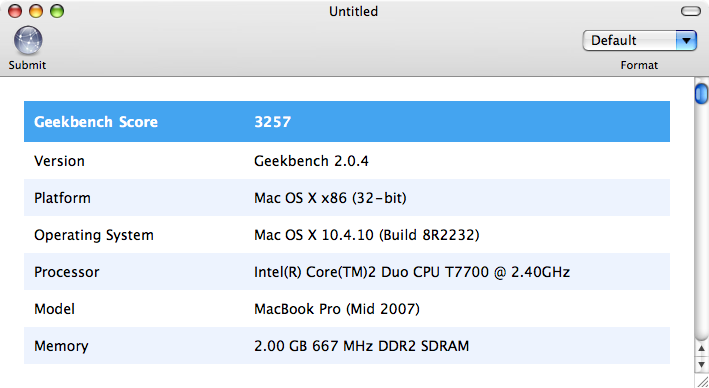Click the scrollbar down arrow
Screen dimensions: 709x388
(x=701, y=364)
